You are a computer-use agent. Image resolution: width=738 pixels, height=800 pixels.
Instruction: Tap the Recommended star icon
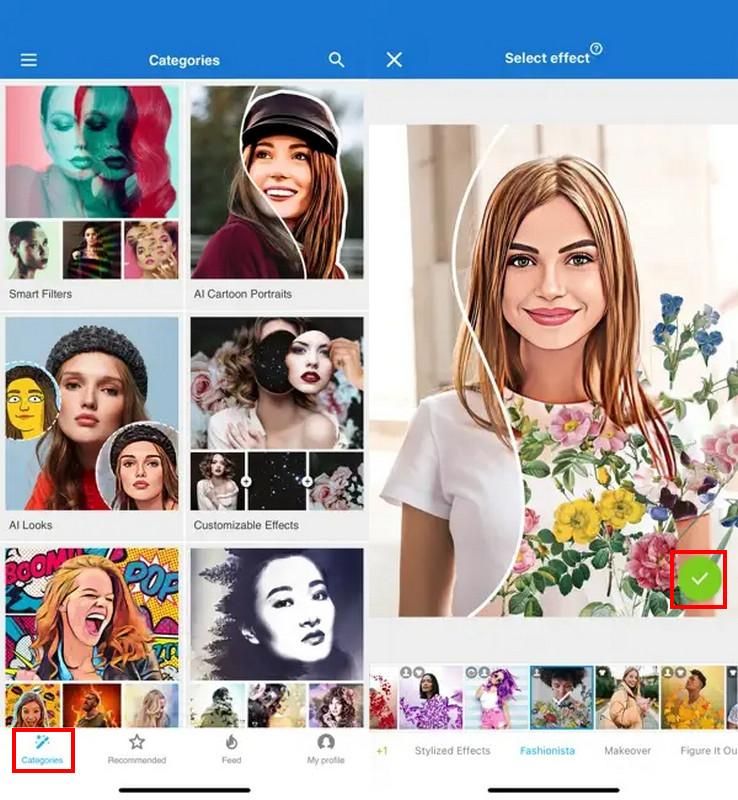point(137,742)
